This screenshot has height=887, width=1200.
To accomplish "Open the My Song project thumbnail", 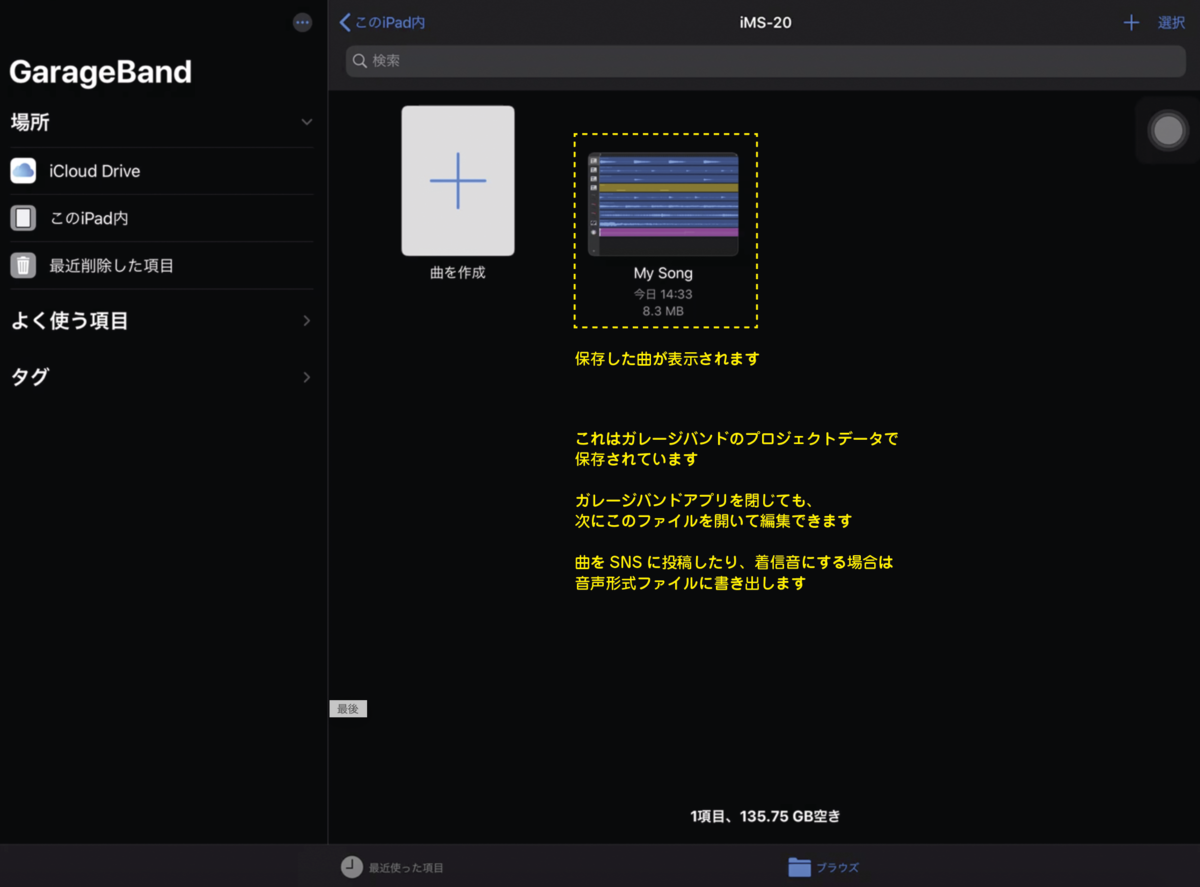I will pyautogui.click(x=663, y=205).
